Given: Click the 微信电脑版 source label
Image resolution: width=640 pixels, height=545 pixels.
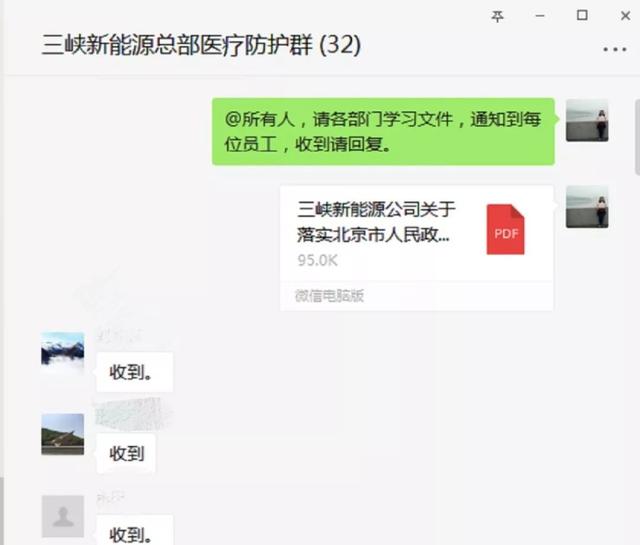Looking at the screenshot, I should point(329,296).
